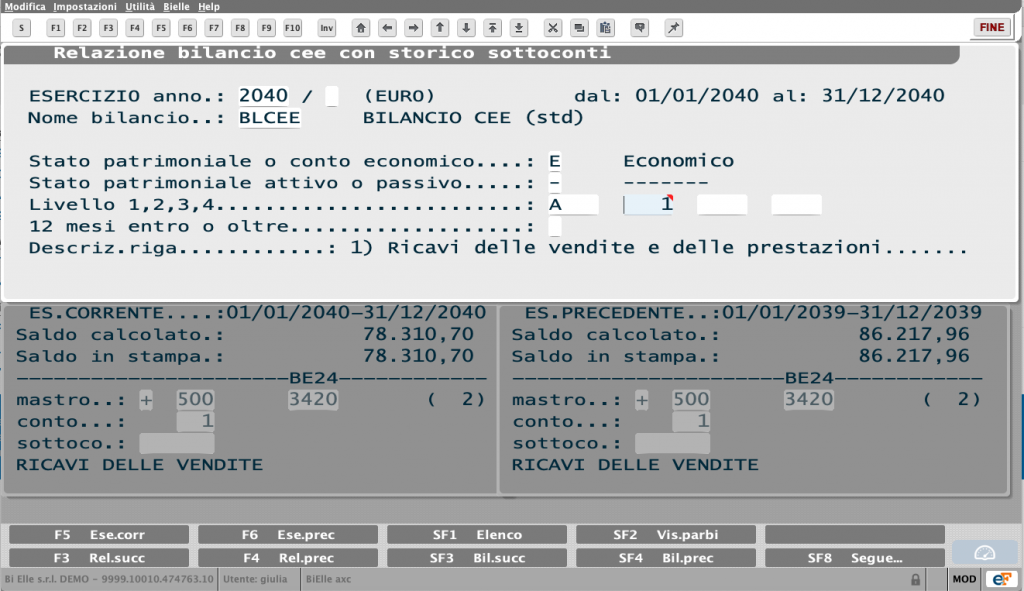The height and width of the screenshot is (591, 1024).
Task: Click the padlock icon in status bar
Action: click(x=916, y=579)
